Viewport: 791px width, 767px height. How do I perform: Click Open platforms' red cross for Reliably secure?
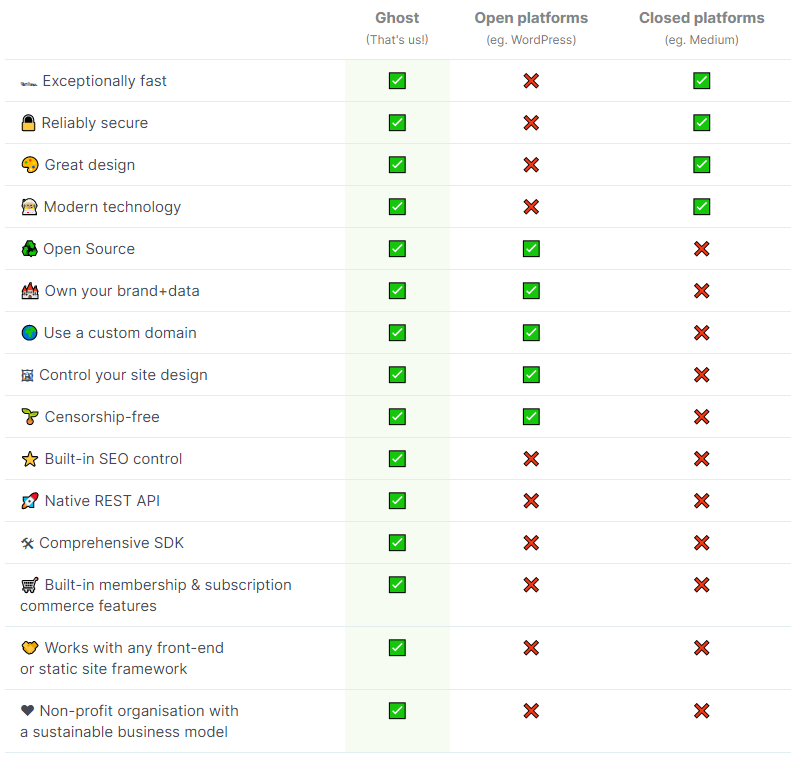click(x=531, y=123)
